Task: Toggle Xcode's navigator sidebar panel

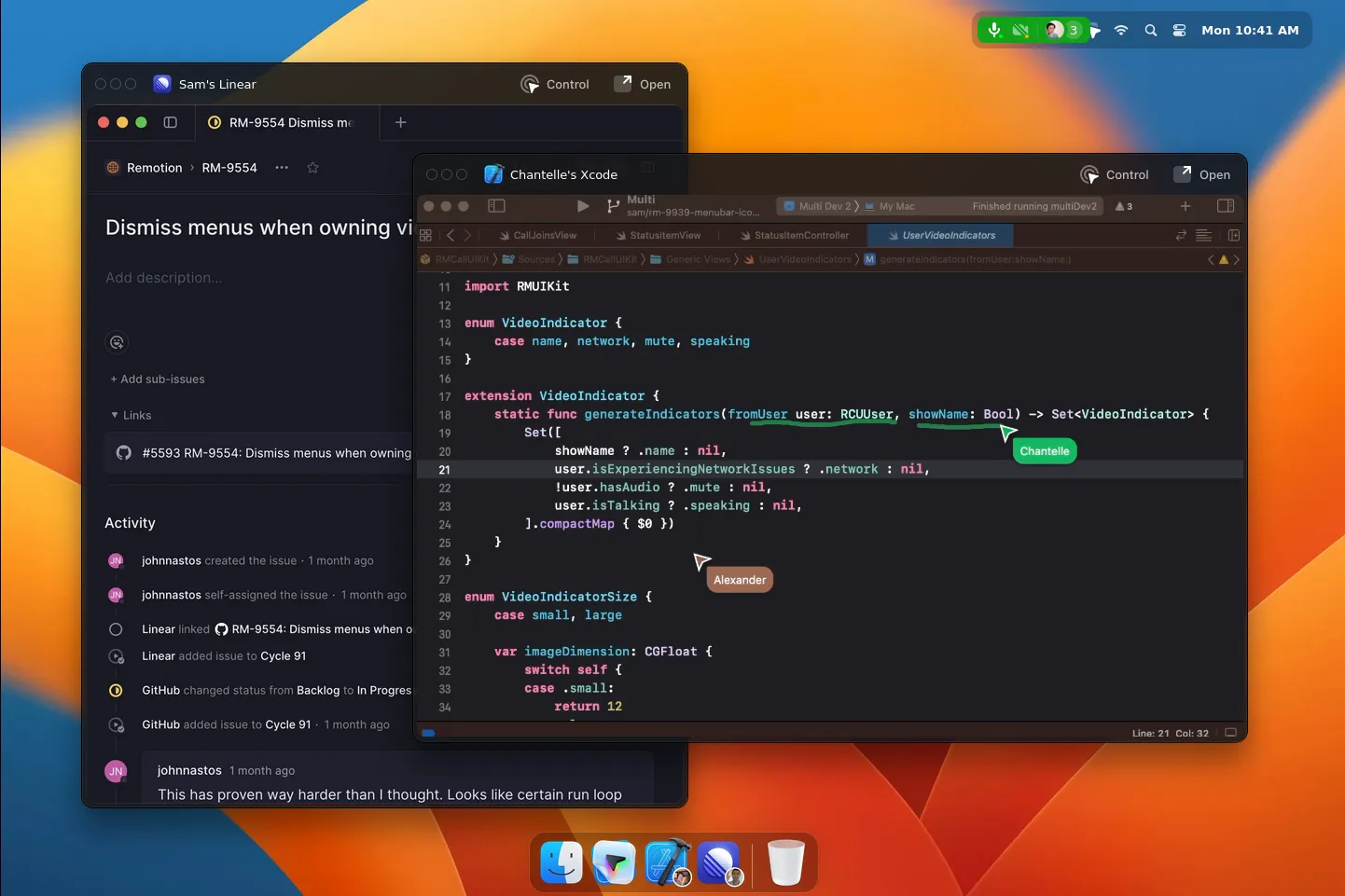Action: pyautogui.click(x=496, y=206)
